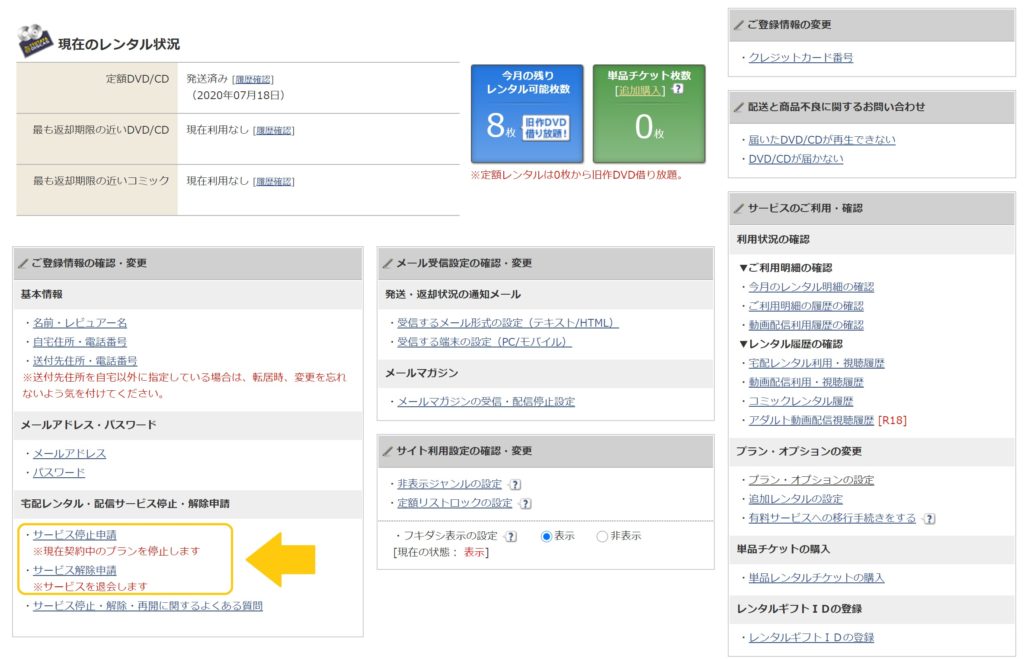Click the (2020年07月18日) date text
Image resolution: width=1024 pixels, height=659 pixels.
pyautogui.click(x=238, y=95)
